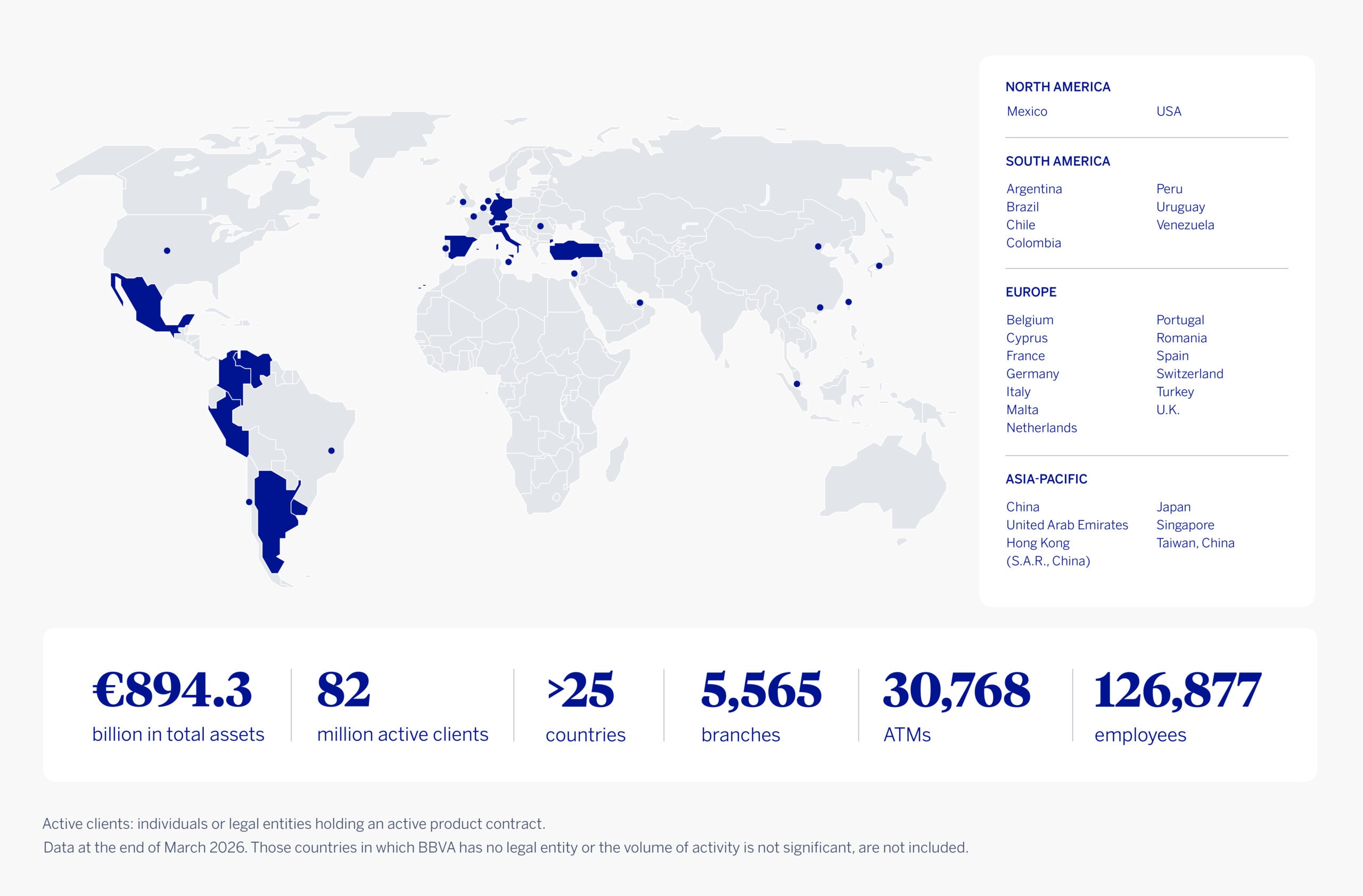Click the ASIA-PACIFIC section heading
The height and width of the screenshot is (896, 1363).
coord(1046,479)
